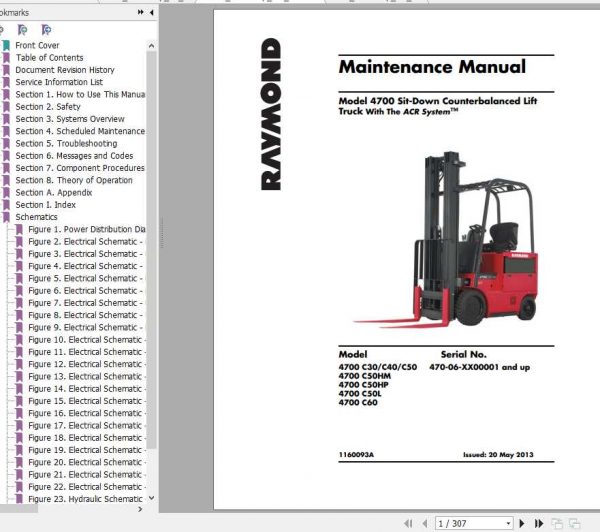Click the second bookmark options toolbar icon
Viewport: 600px width, 532px height.
pyautogui.click(x=23, y=29)
